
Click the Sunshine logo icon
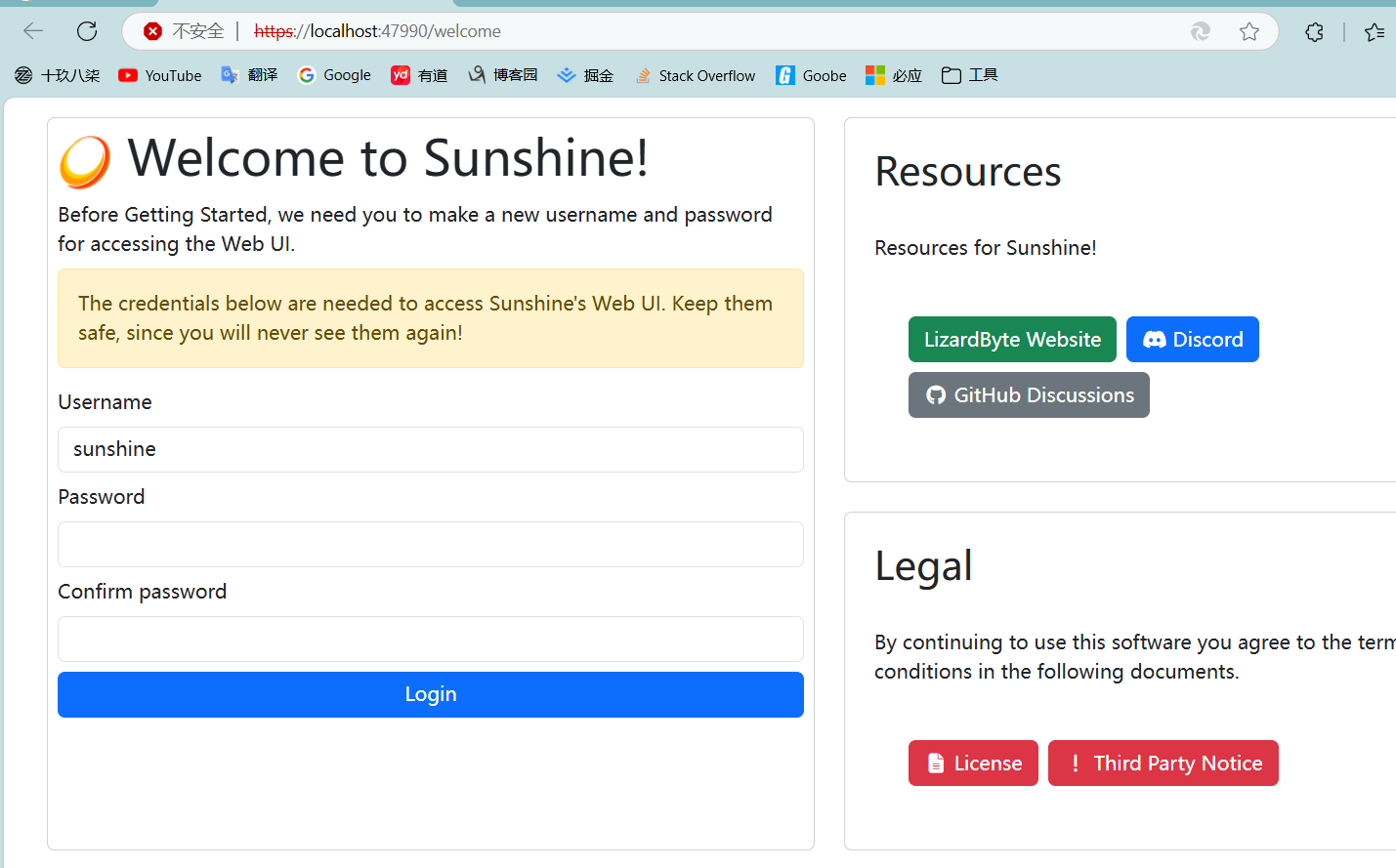point(85,161)
